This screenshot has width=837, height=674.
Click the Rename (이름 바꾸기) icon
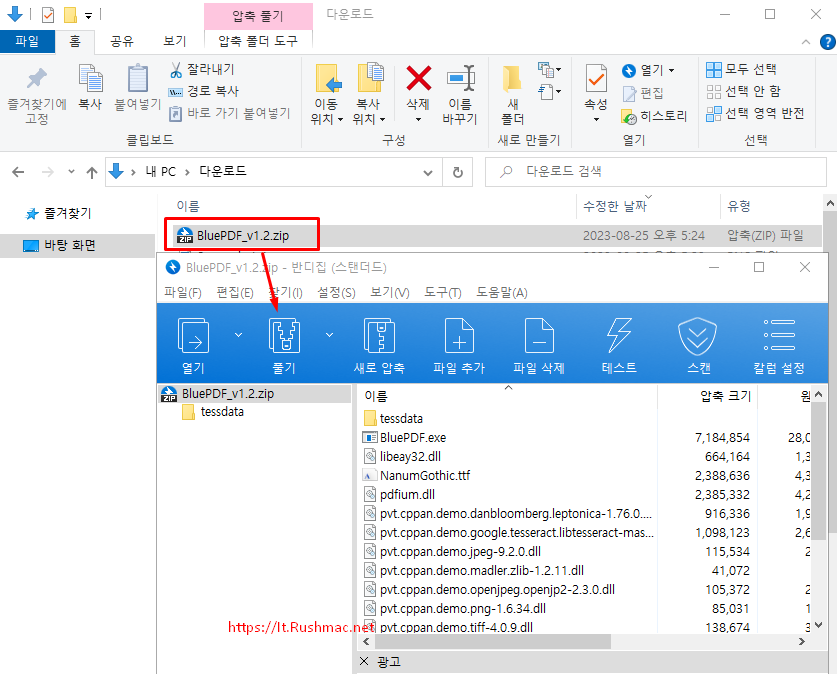coord(461,78)
